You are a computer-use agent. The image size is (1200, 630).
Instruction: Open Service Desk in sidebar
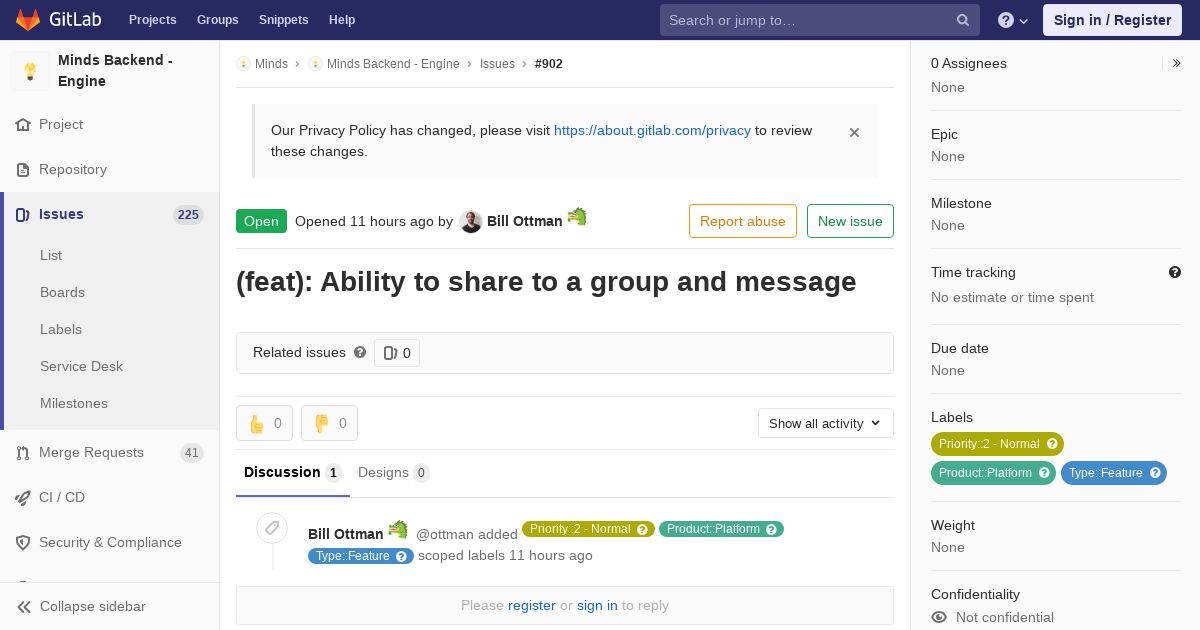[81, 366]
